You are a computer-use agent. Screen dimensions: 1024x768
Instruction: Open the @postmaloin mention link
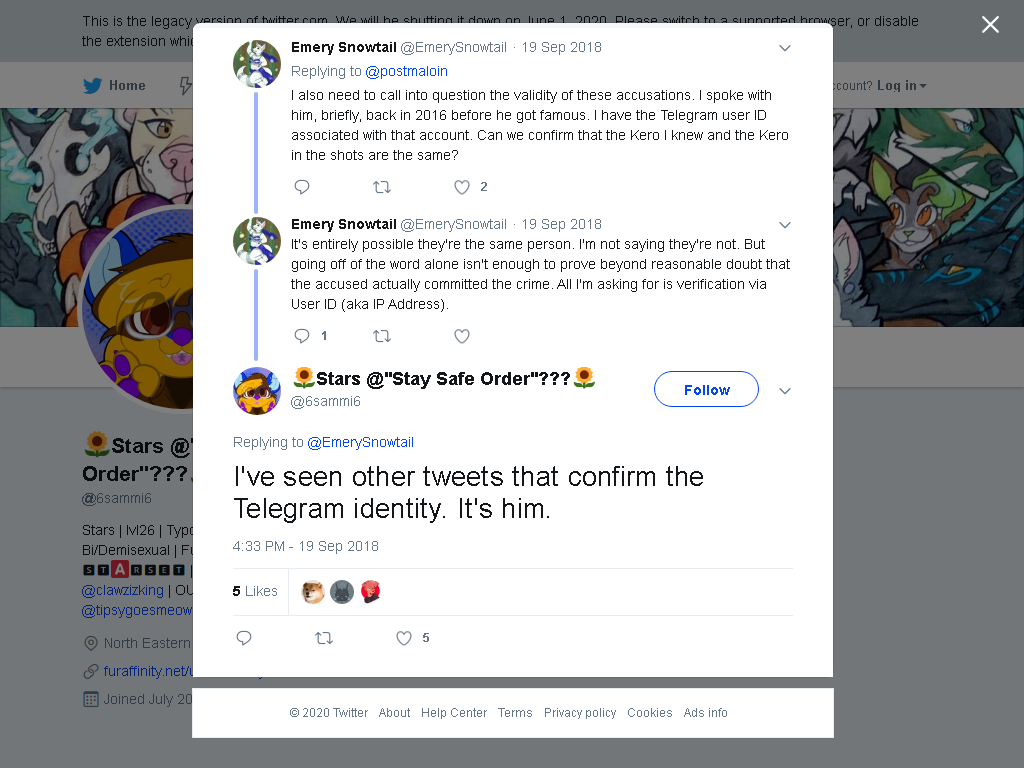coord(406,71)
